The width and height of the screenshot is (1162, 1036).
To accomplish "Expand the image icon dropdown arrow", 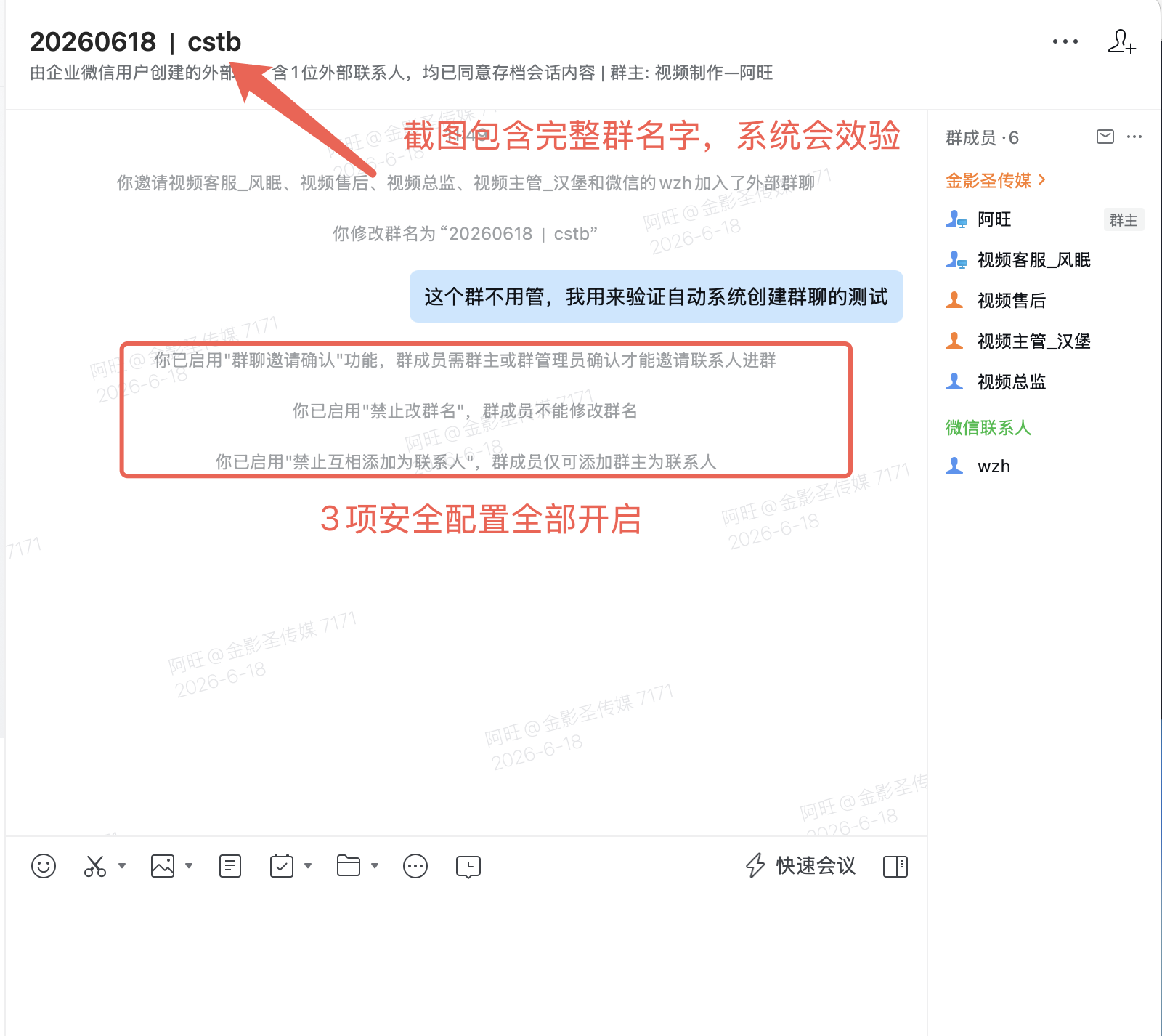I will (x=189, y=865).
